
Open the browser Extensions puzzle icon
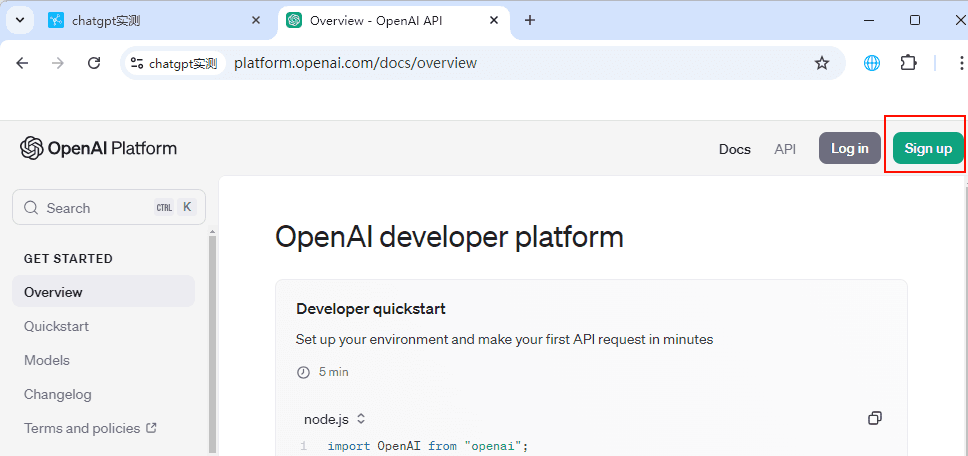click(x=908, y=63)
